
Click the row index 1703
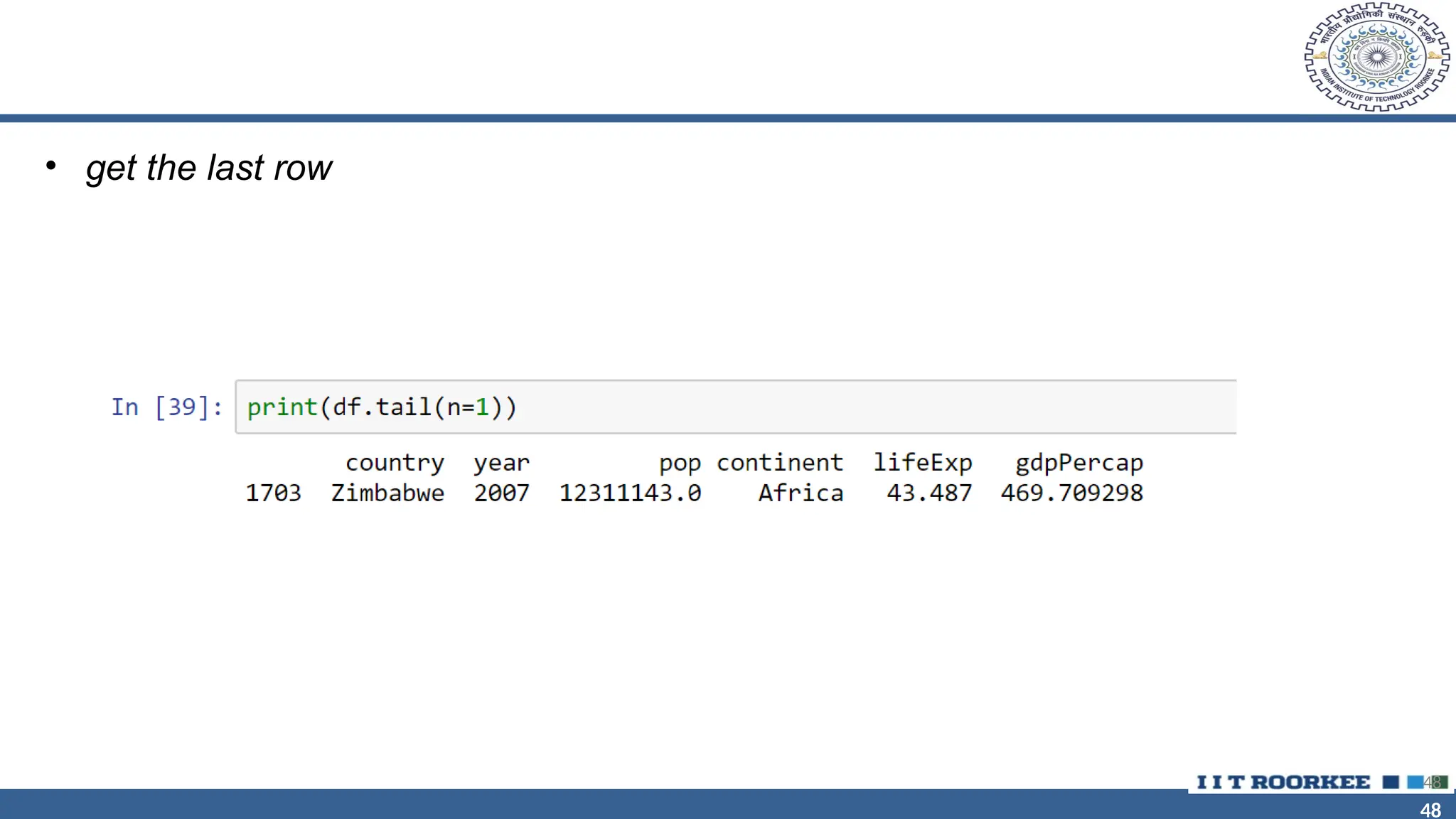click(273, 493)
